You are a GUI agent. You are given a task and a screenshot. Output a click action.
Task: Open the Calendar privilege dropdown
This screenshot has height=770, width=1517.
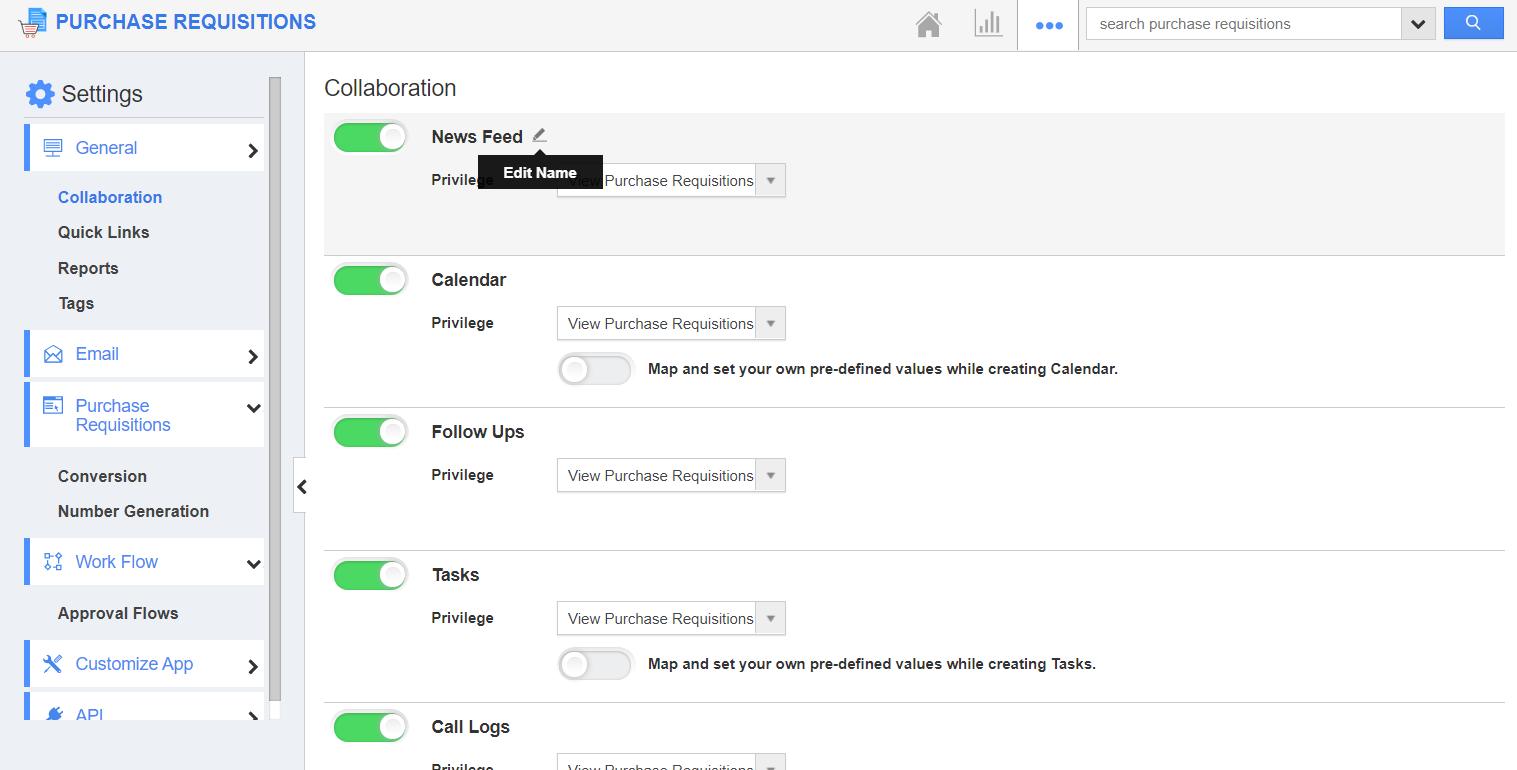[671, 324]
